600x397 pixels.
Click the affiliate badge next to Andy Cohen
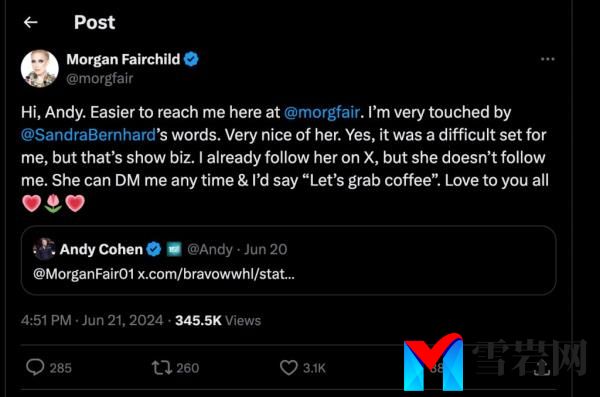click(174, 250)
